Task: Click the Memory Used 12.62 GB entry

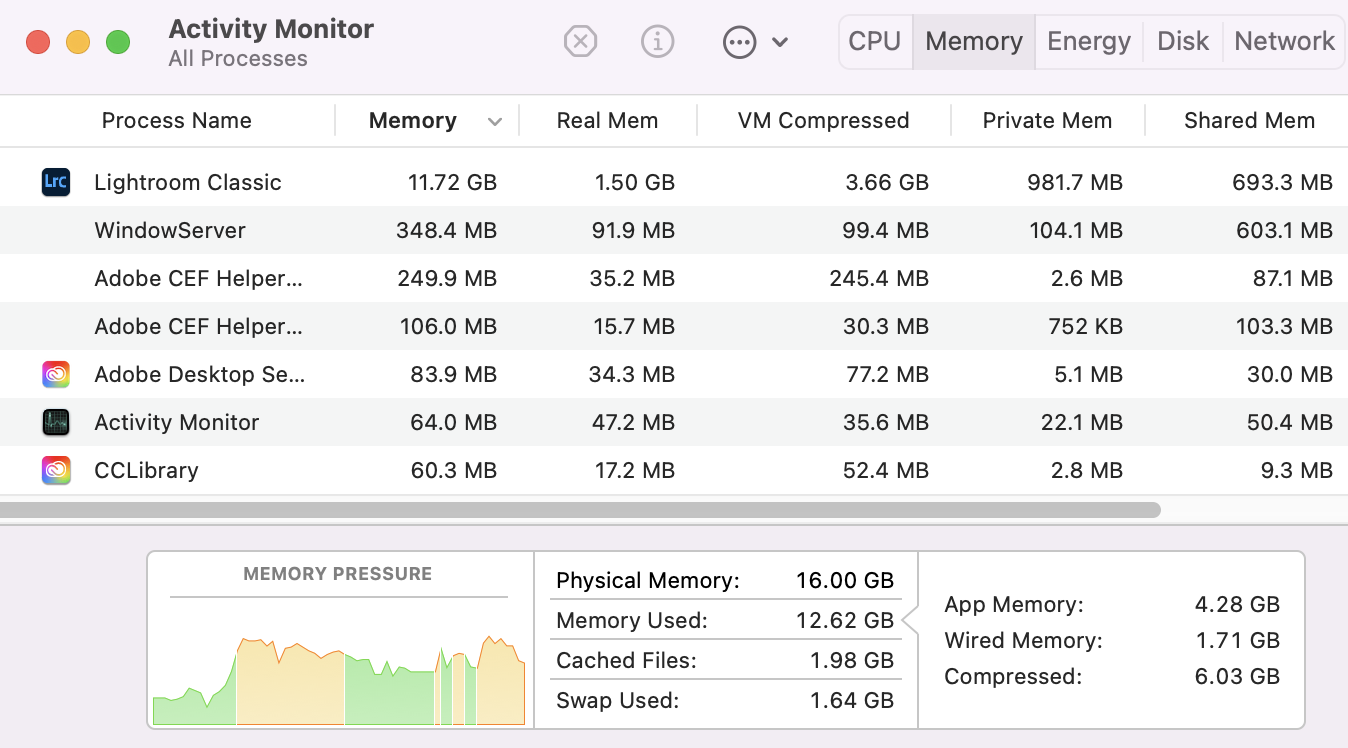Action: click(x=725, y=620)
